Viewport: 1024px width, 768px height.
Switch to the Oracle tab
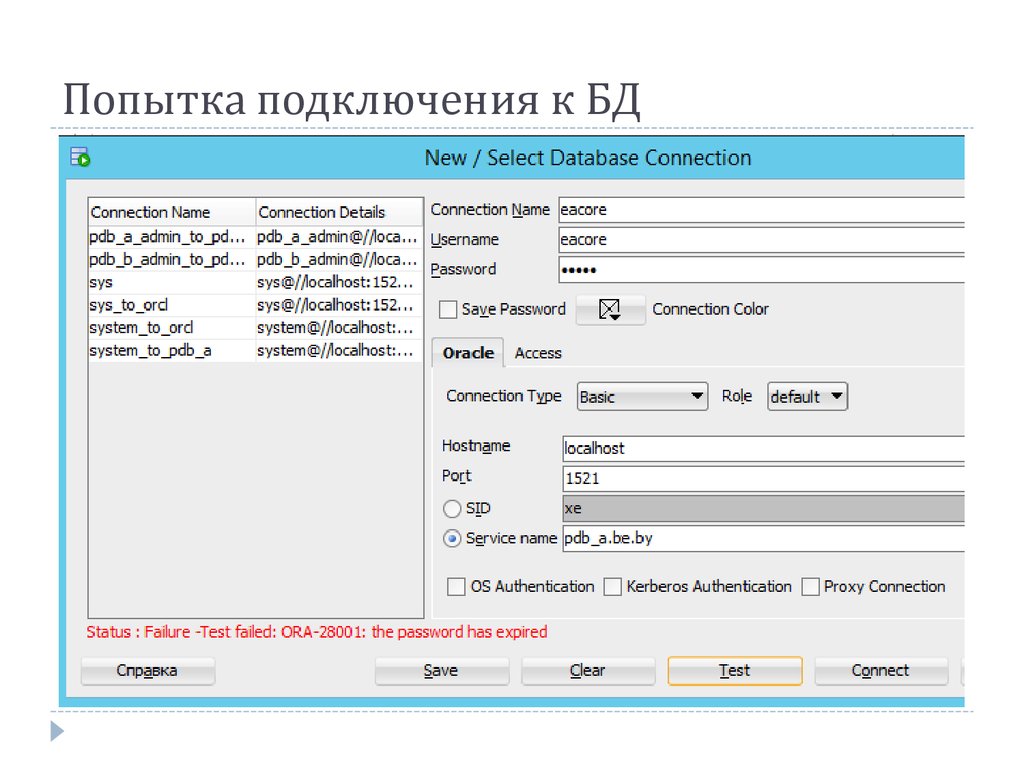click(x=468, y=353)
